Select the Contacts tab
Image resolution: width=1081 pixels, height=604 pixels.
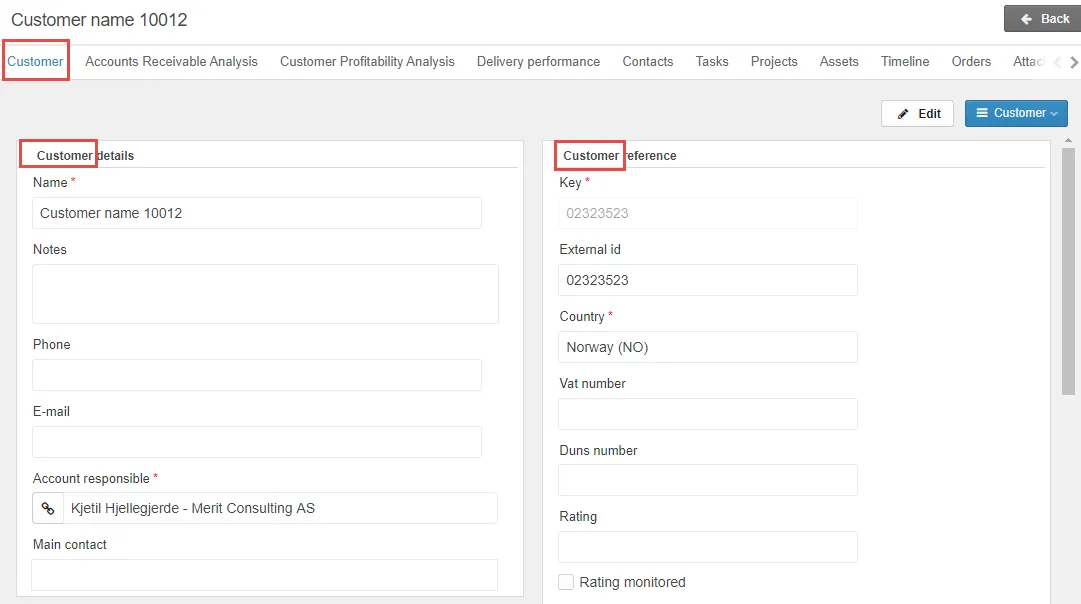point(647,62)
